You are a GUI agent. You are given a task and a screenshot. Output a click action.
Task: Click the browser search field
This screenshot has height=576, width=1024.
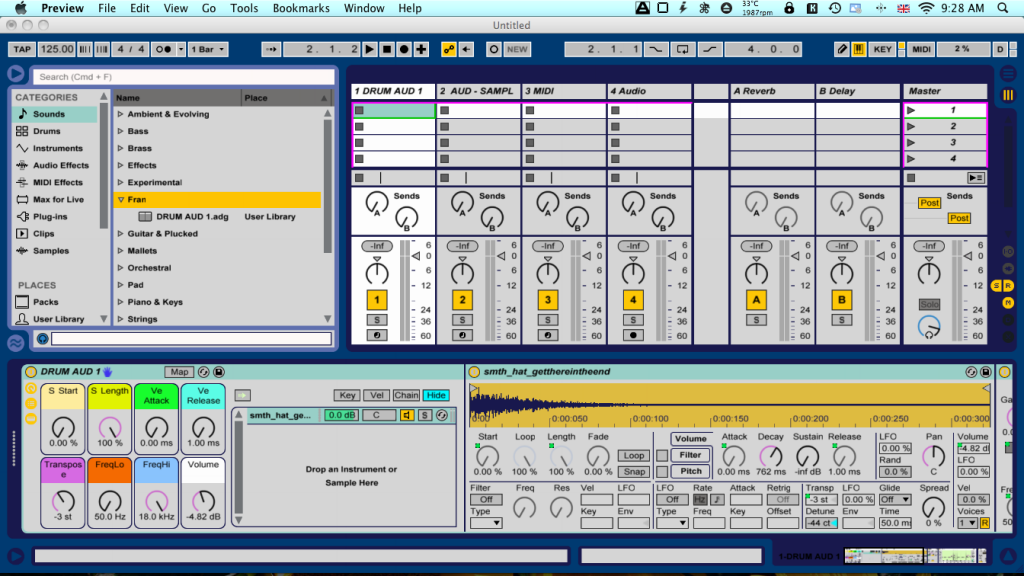184,76
